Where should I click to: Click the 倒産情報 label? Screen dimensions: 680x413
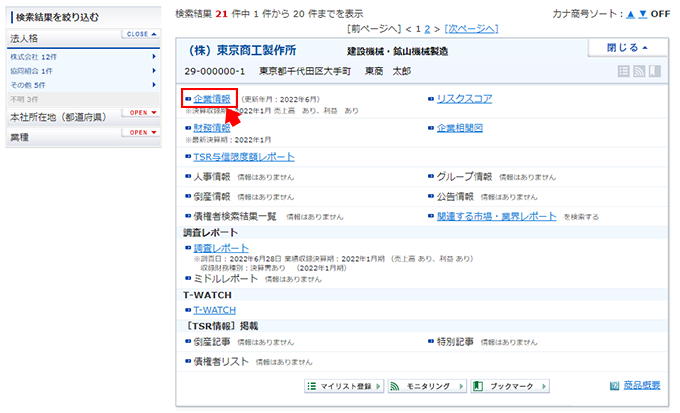click(212, 197)
